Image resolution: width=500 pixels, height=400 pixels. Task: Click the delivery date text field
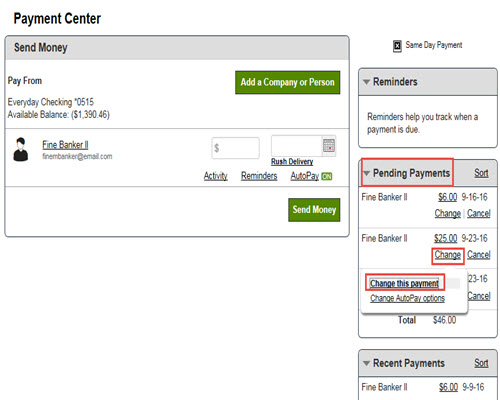296,146
